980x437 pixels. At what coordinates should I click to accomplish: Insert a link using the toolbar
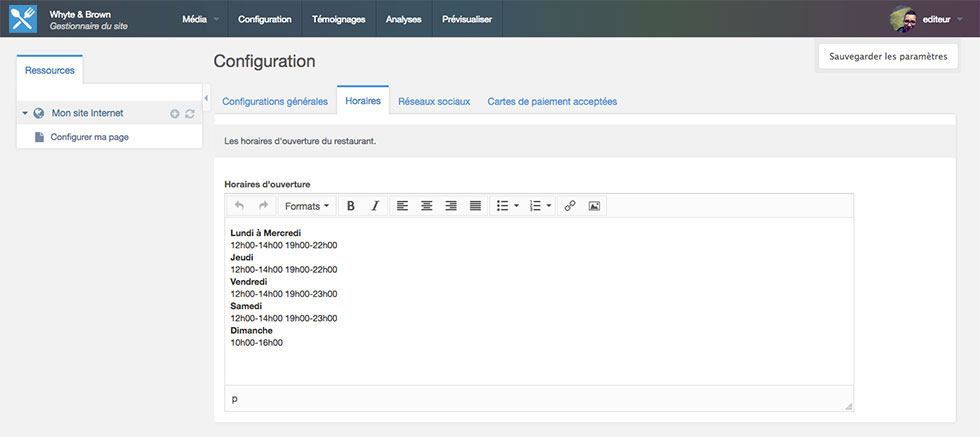[570, 206]
